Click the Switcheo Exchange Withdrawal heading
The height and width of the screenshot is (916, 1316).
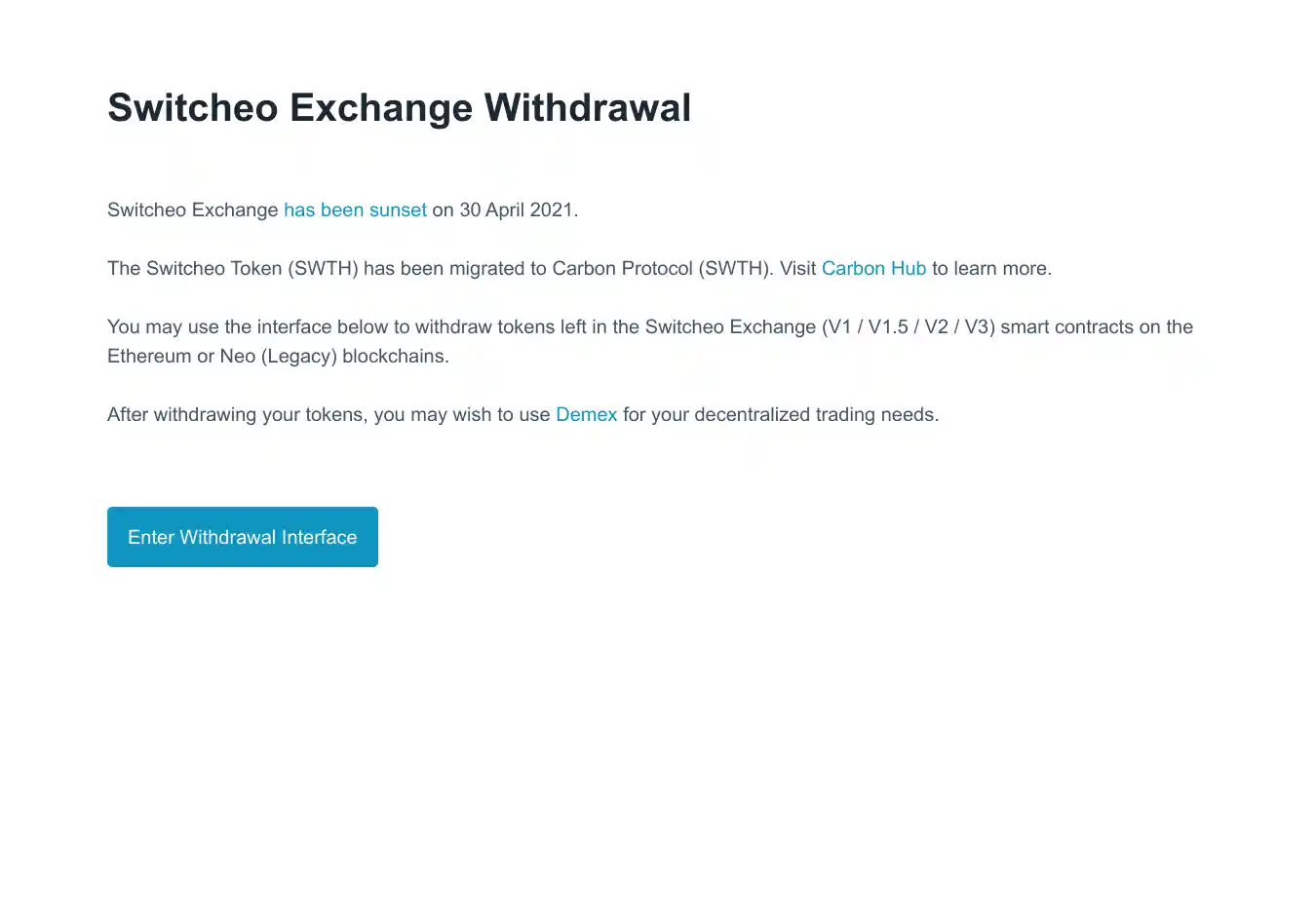coord(399,107)
